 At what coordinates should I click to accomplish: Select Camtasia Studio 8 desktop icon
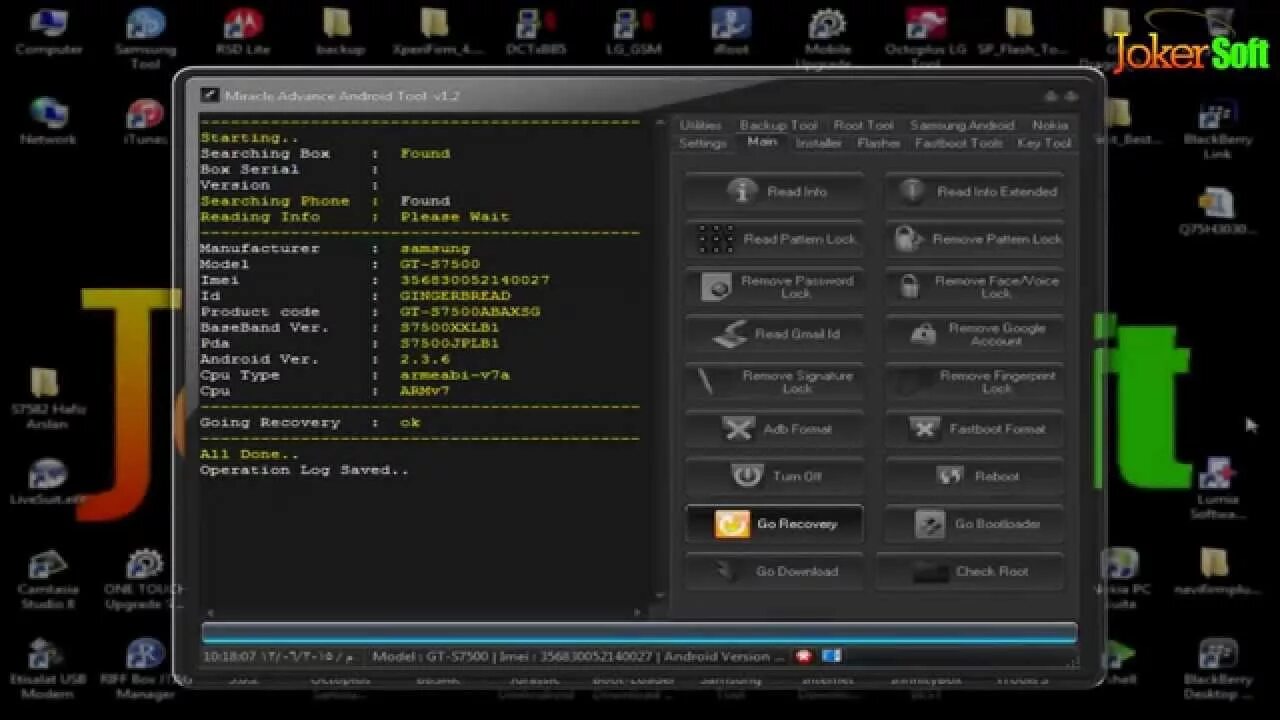point(48,579)
